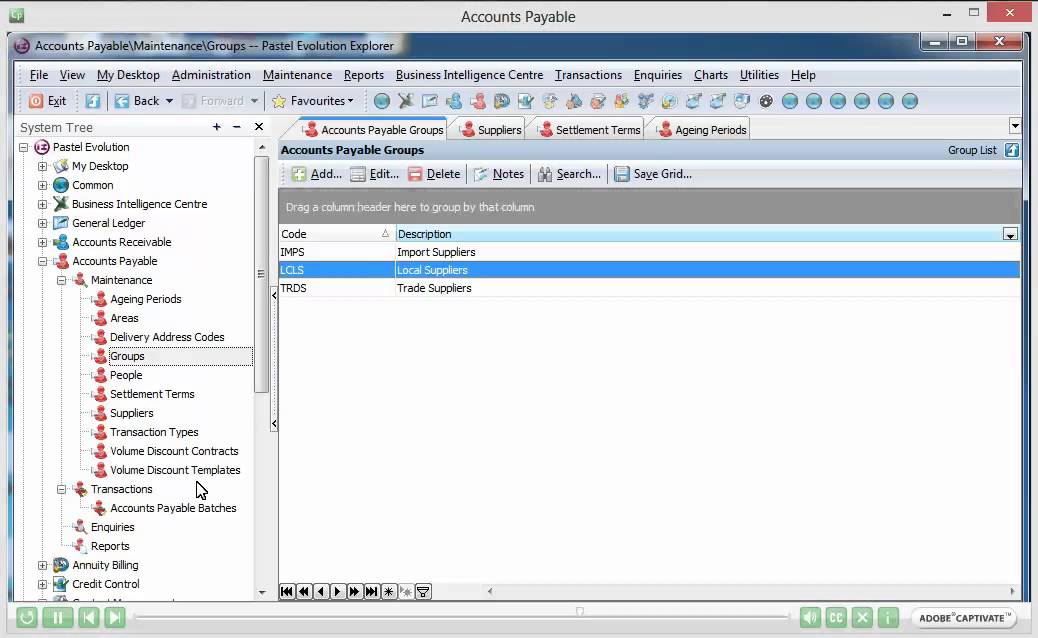The width and height of the screenshot is (1038, 638).
Task: Jump to next page in grid navigator
Action: click(355, 591)
